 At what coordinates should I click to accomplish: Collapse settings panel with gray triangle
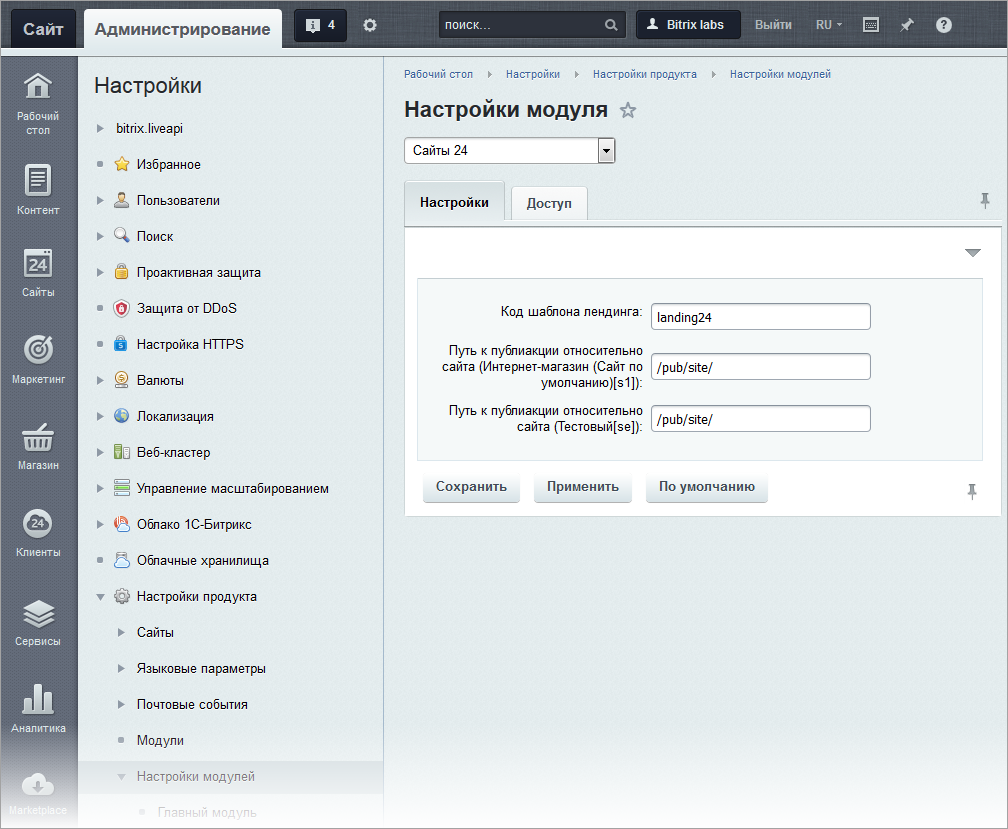coord(973,253)
